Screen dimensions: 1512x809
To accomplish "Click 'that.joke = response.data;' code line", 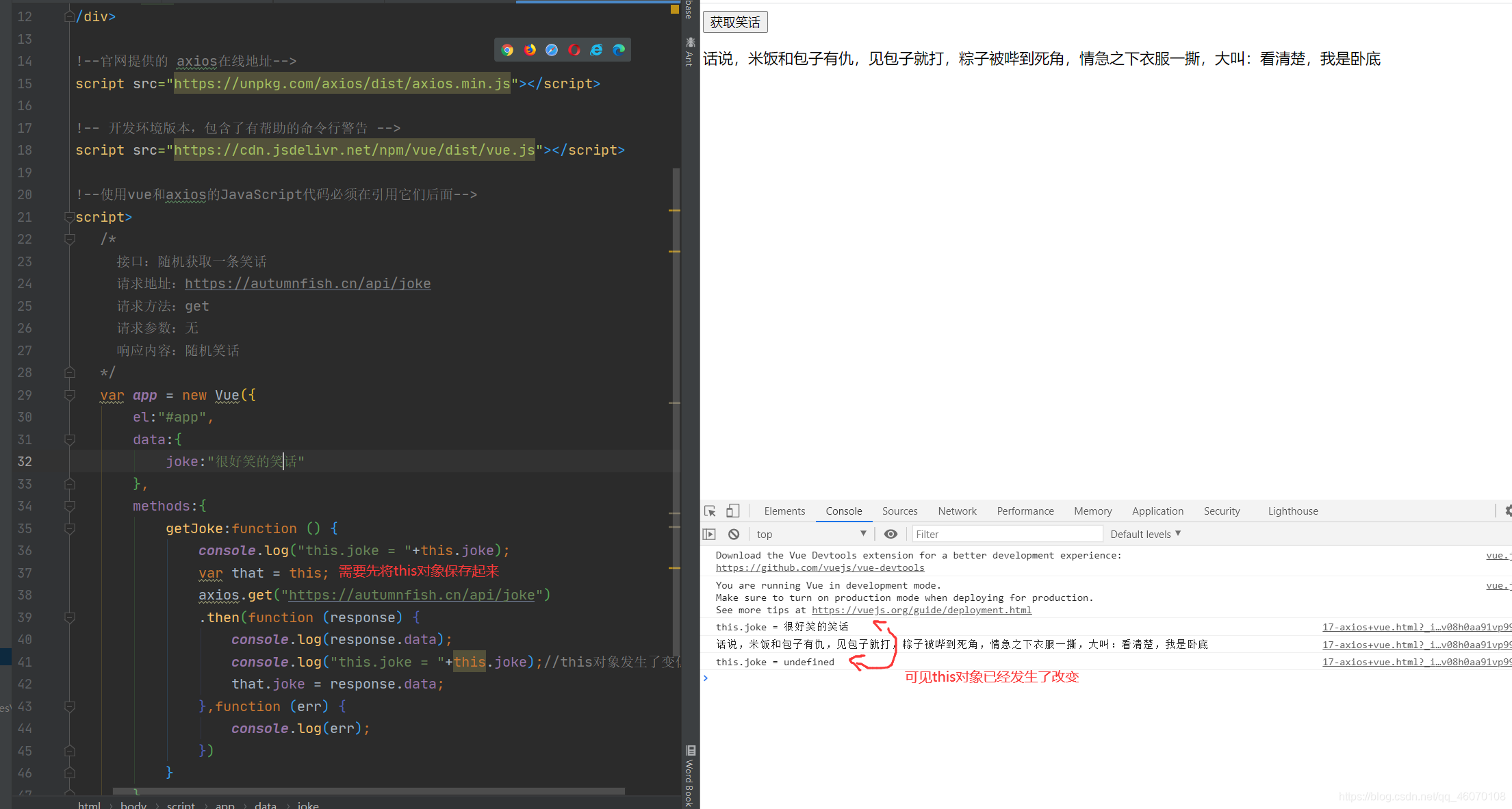I will 337,684.
